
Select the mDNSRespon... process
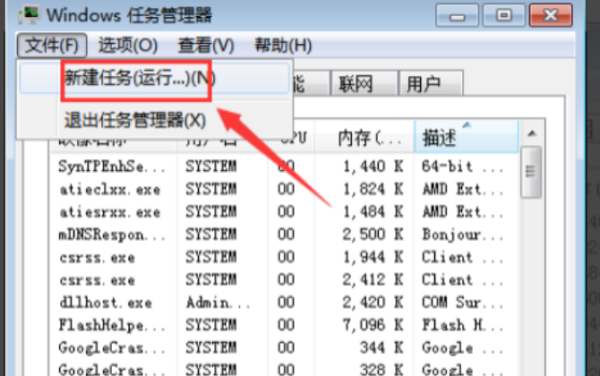[284, 234]
